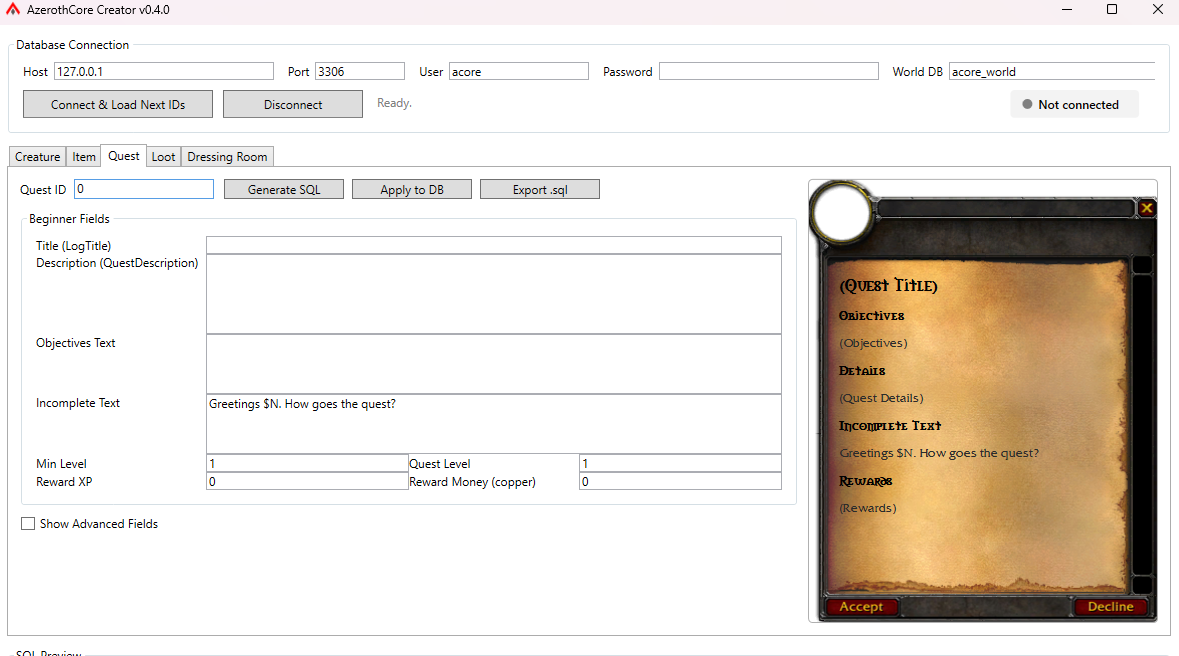Viewport: 1179px width, 656px height.
Task: Open the Dressing Room tab
Action: (x=226, y=156)
